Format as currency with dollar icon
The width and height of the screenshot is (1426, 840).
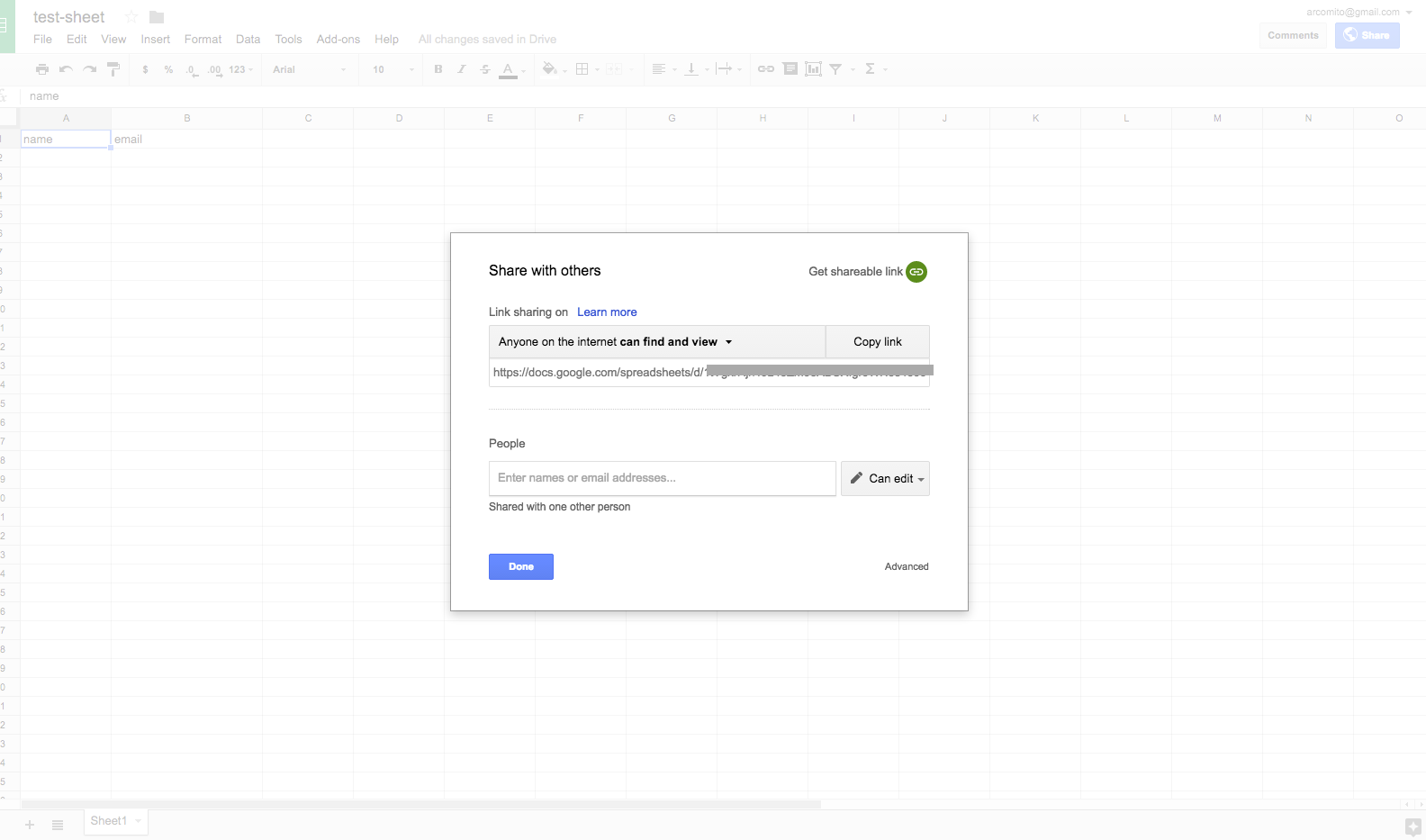click(x=145, y=69)
